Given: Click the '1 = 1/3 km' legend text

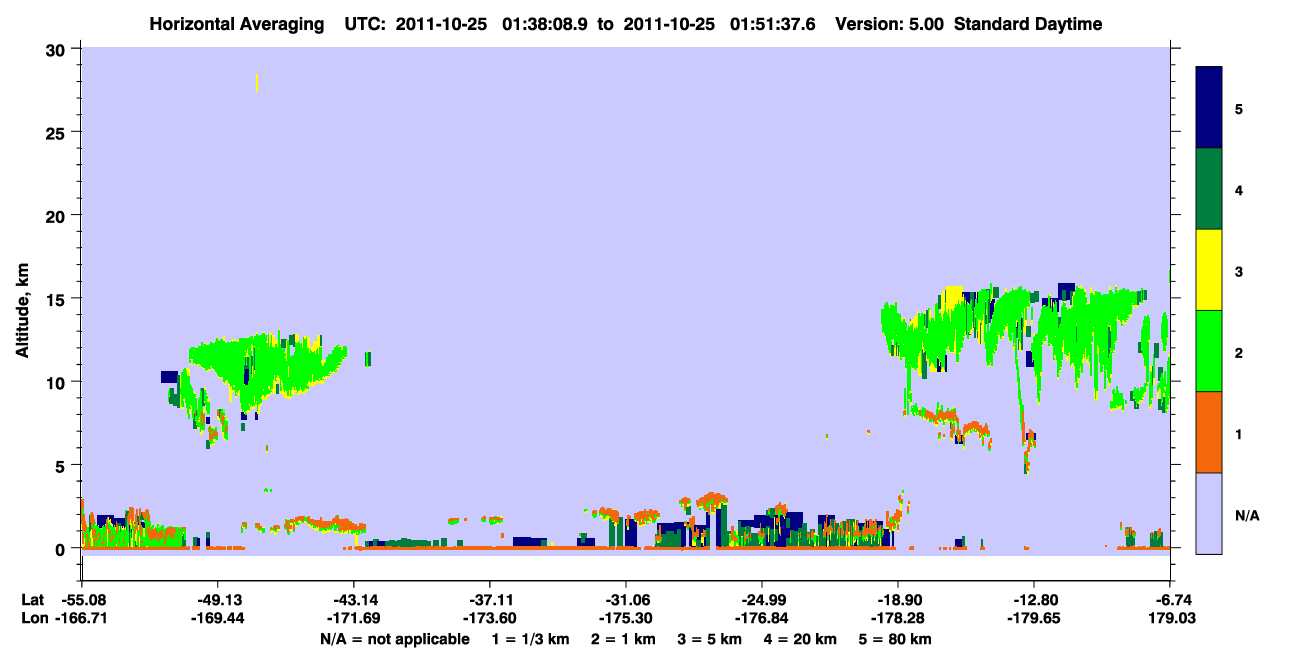Looking at the screenshot, I should (529, 639).
